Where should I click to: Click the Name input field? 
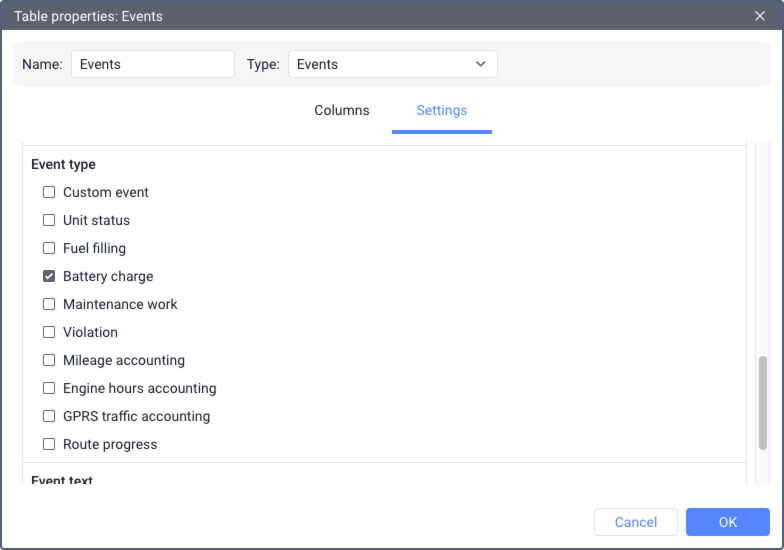coord(152,64)
